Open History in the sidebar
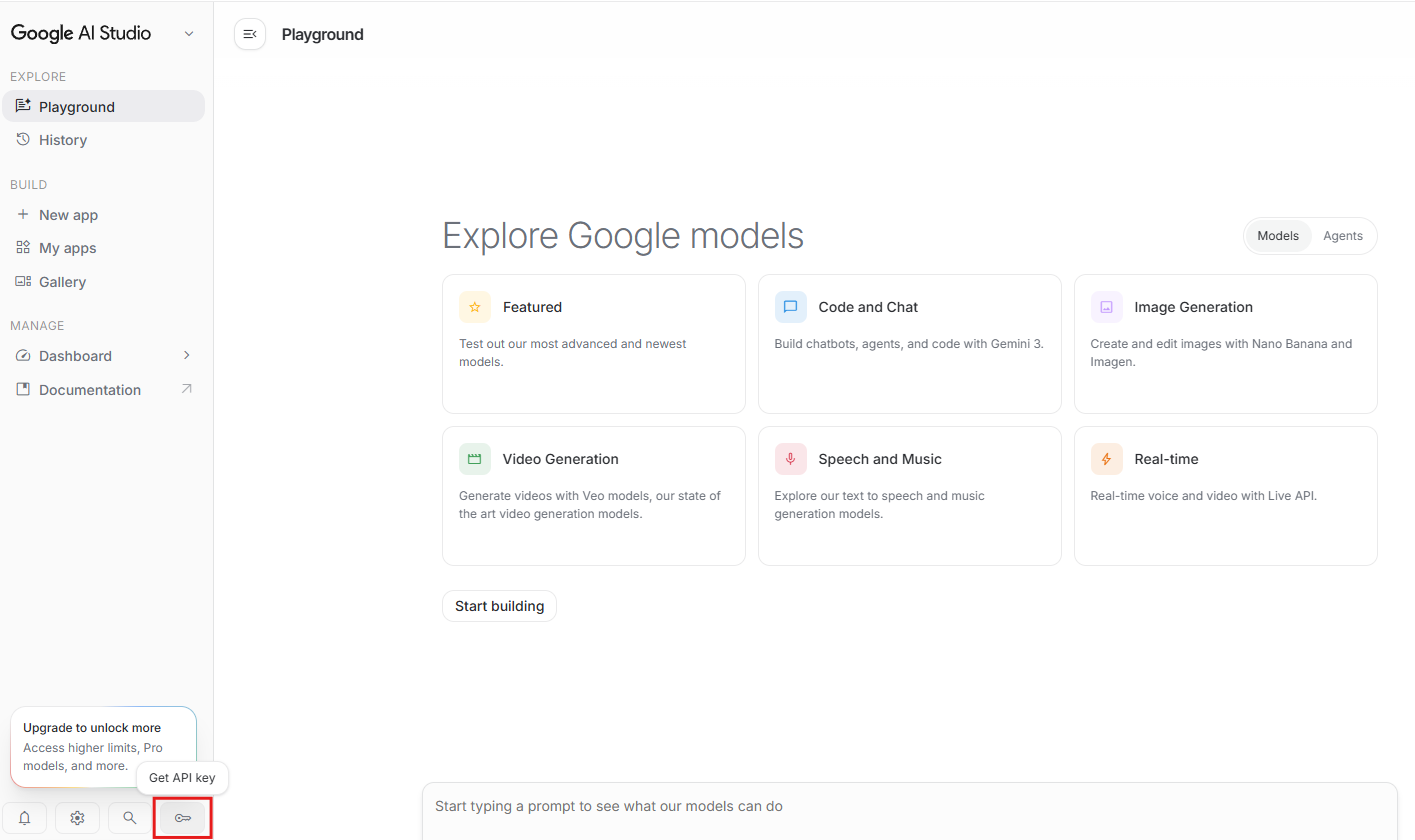Viewport: 1415px width, 840px height. [103, 140]
